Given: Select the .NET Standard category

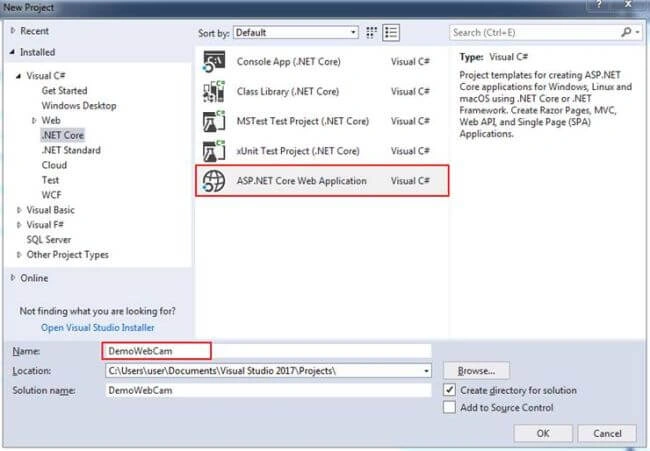Looking at the screenshot, I should click(71, 150).
